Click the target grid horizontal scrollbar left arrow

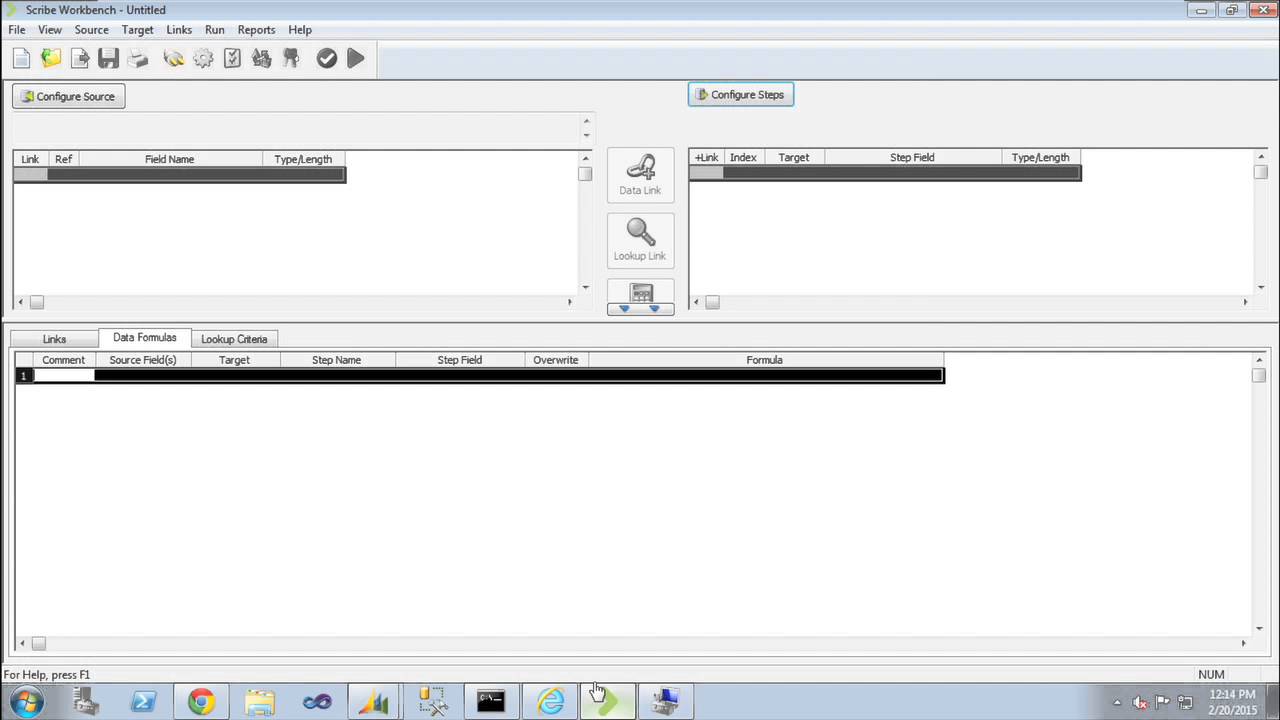[696, 302]
